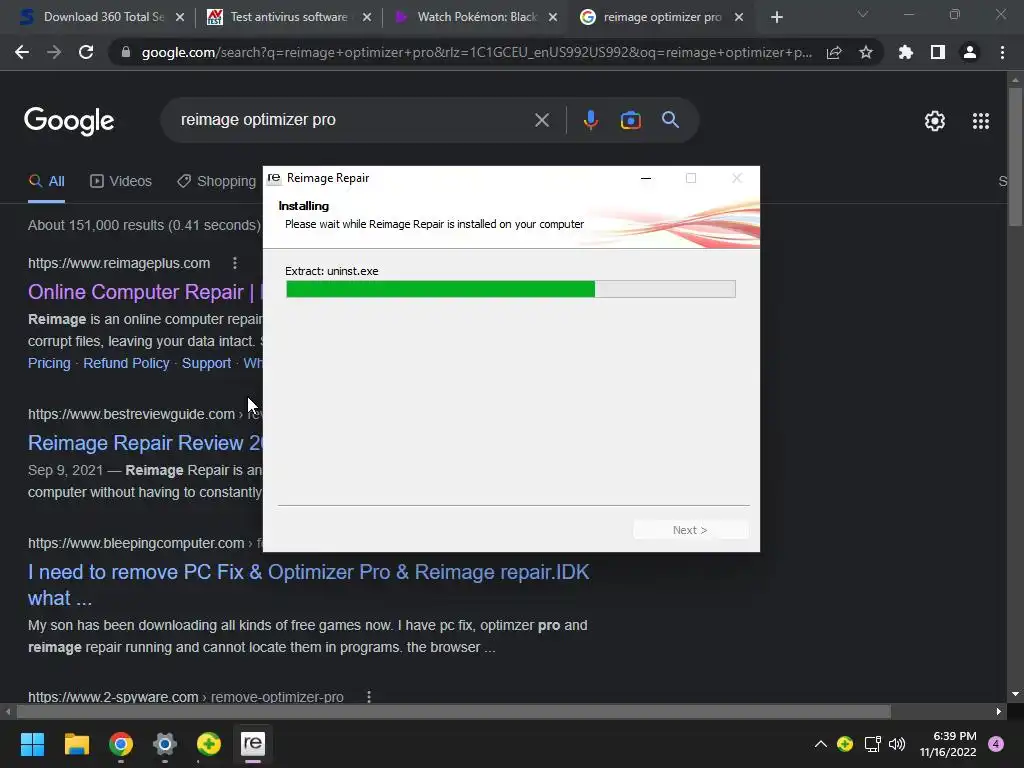Click the Google logo
The height and width of the screenshot is (768, 1024).
tap(69, 121)
